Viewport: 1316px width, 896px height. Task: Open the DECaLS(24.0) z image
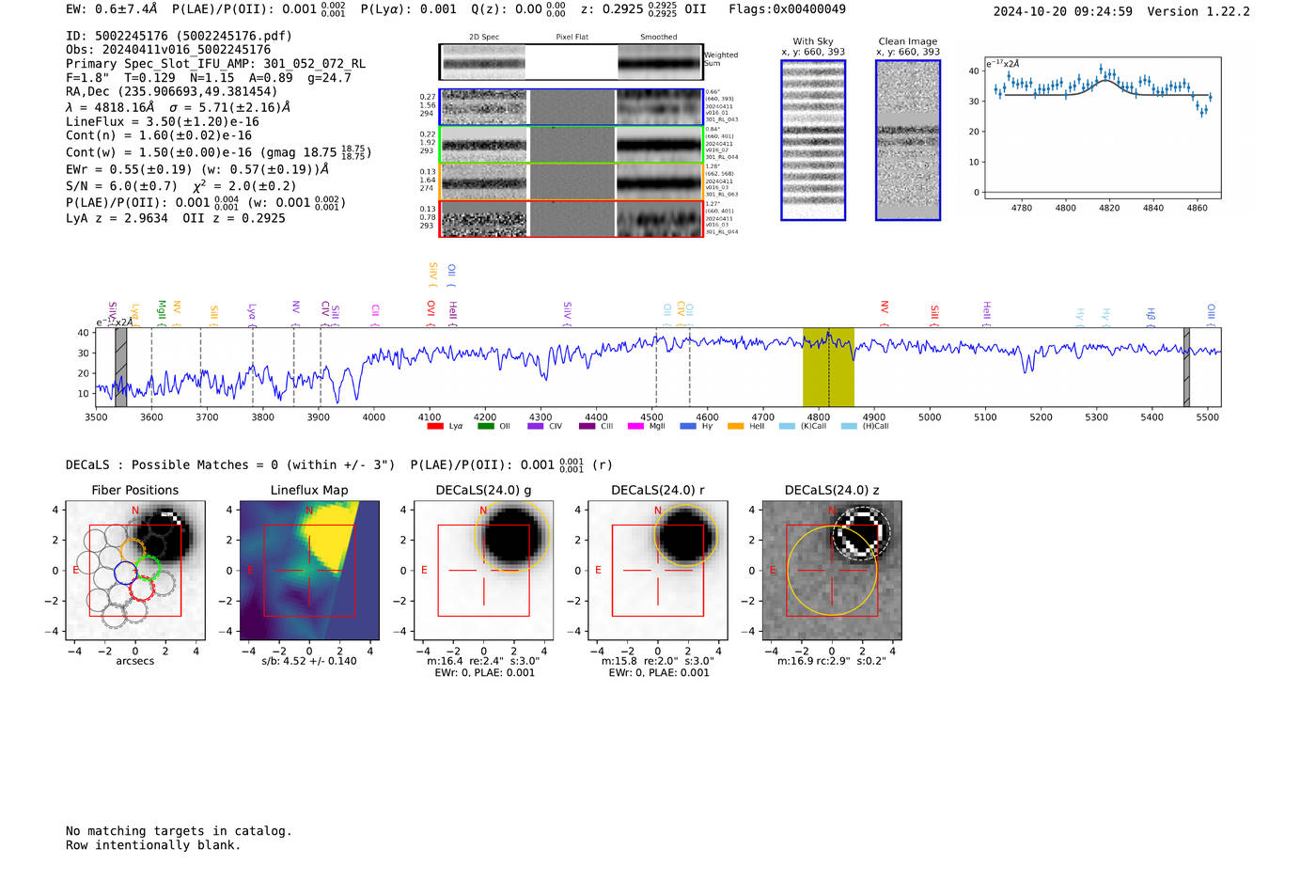832,571
